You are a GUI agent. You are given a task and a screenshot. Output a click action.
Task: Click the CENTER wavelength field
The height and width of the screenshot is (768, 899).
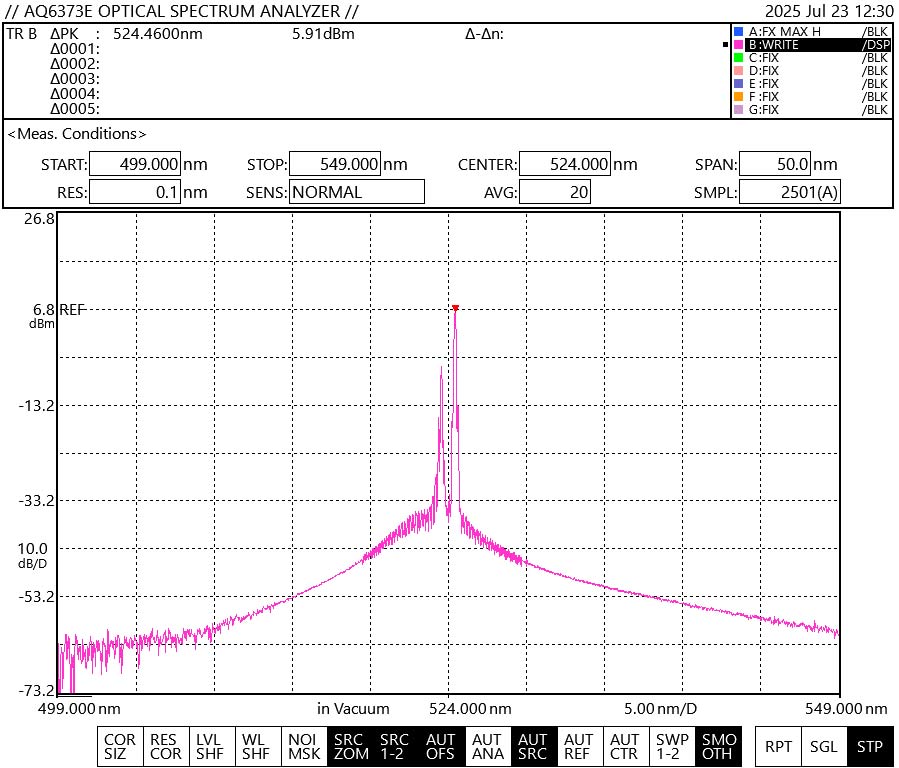pos(564,165)
